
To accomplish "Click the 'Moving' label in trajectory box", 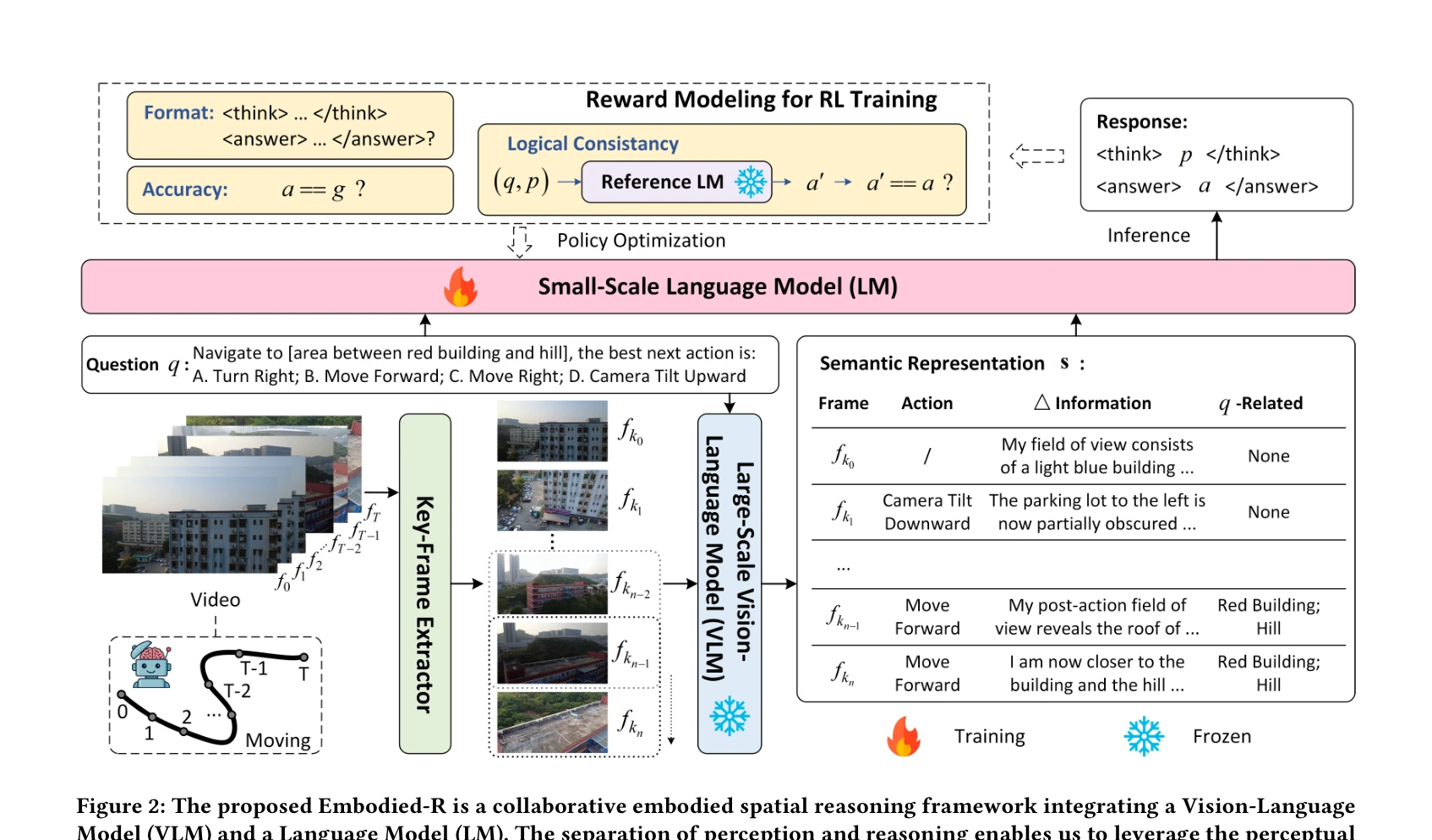I will coord(277,740).
